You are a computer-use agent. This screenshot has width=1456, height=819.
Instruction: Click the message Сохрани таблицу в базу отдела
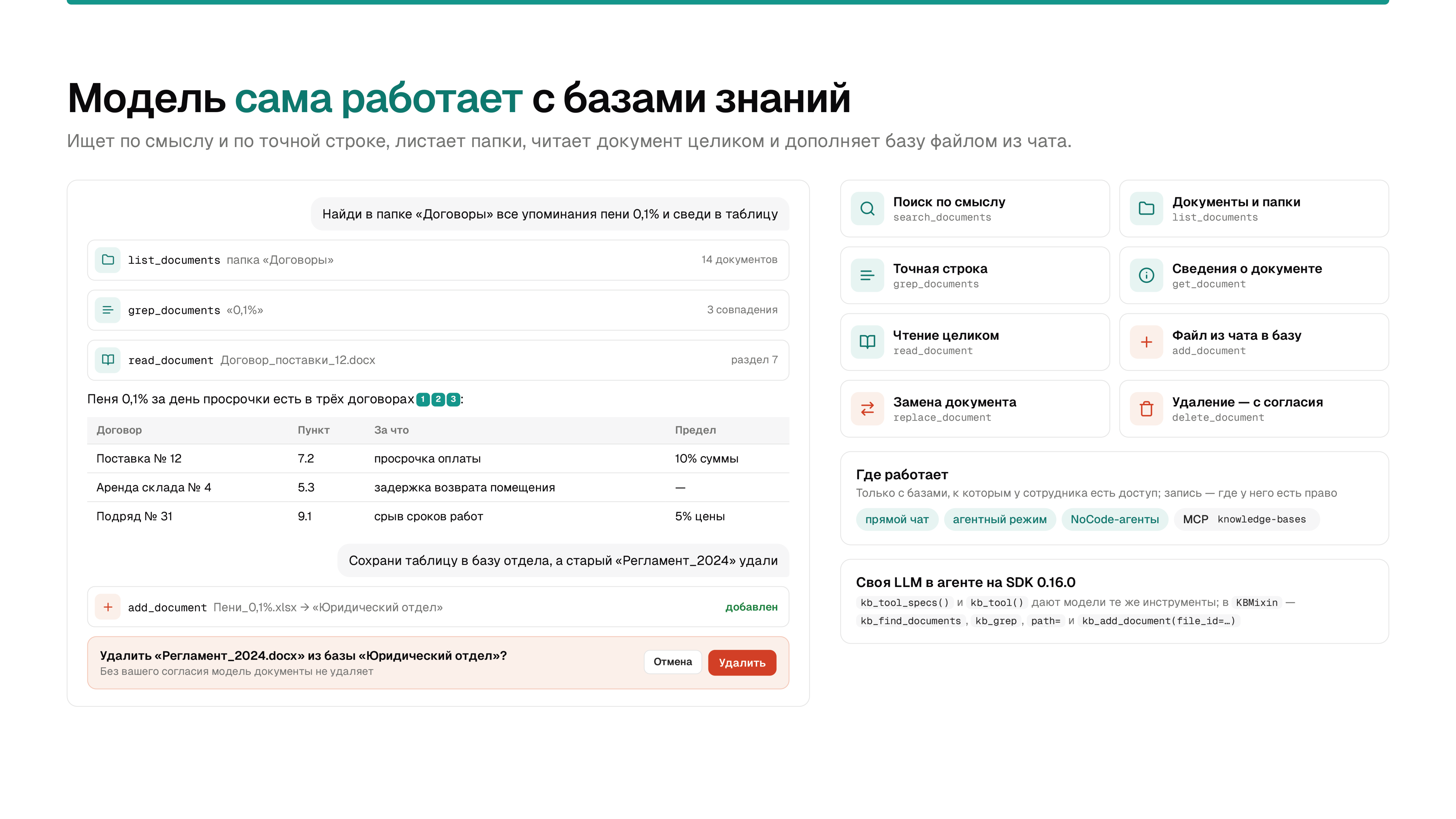tap(563, 561)
